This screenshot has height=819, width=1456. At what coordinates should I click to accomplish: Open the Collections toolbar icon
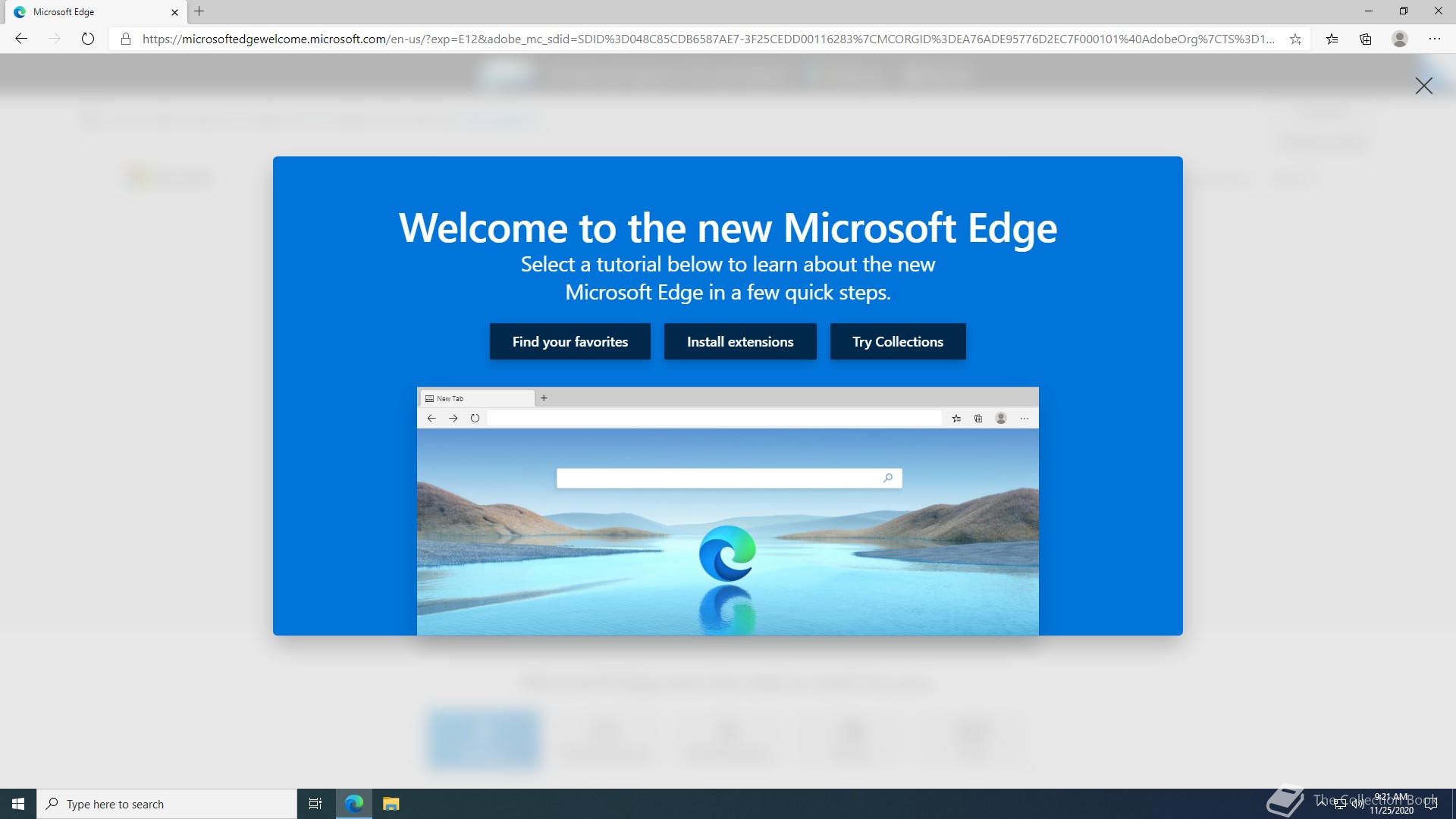[x=1366, y=39]
